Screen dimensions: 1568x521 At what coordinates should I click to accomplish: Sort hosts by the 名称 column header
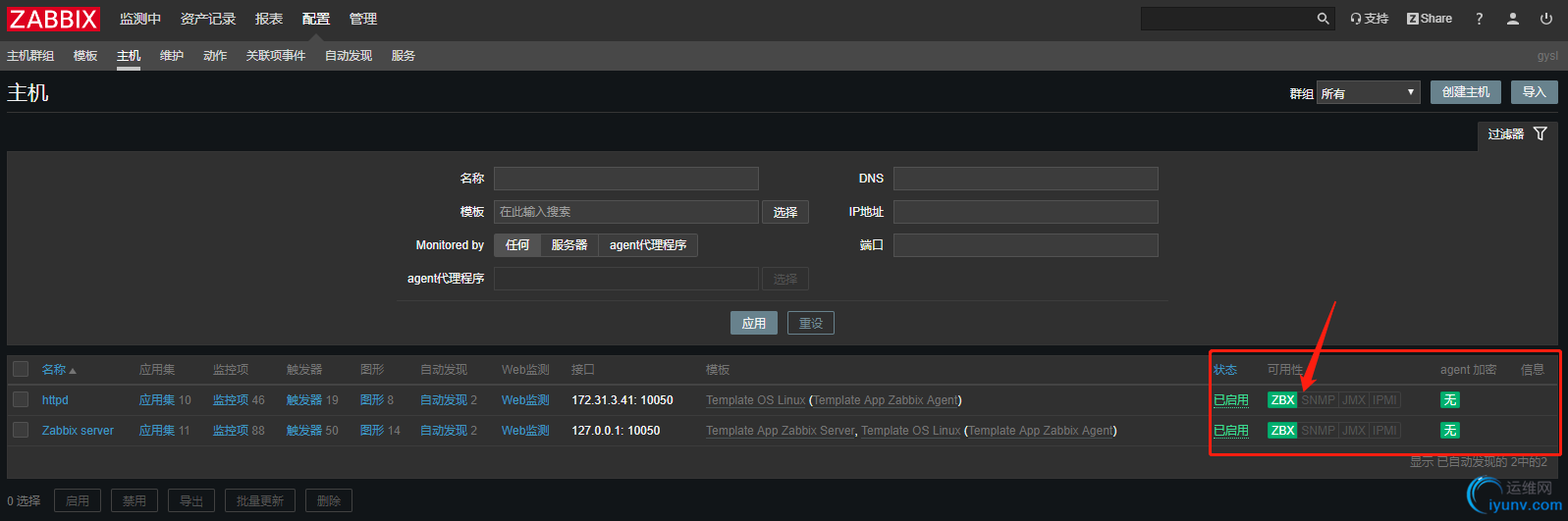tap(59, 370)
